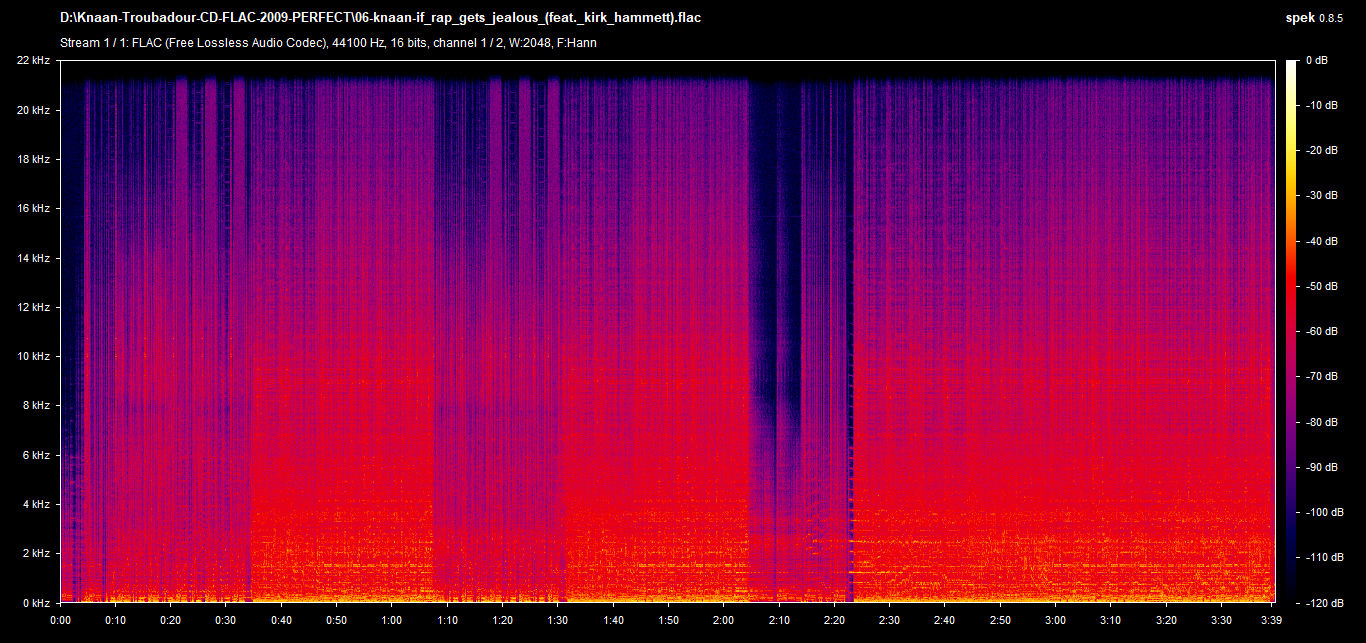The height and width of the screenshot is (643, 1366).
Task: Click the -120 dB scale label
Action: coord(1320,603)
